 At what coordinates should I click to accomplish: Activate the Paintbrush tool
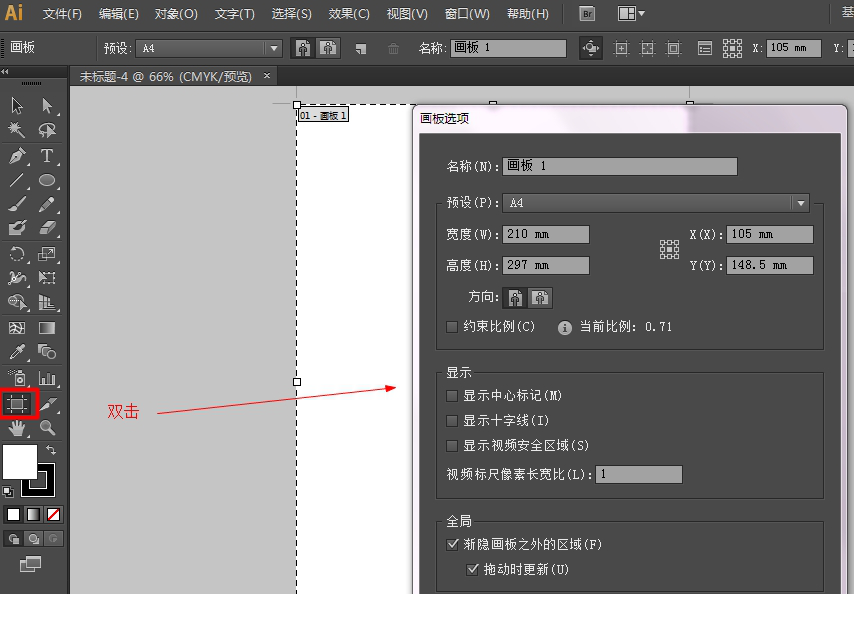click(x=18, y=204)
